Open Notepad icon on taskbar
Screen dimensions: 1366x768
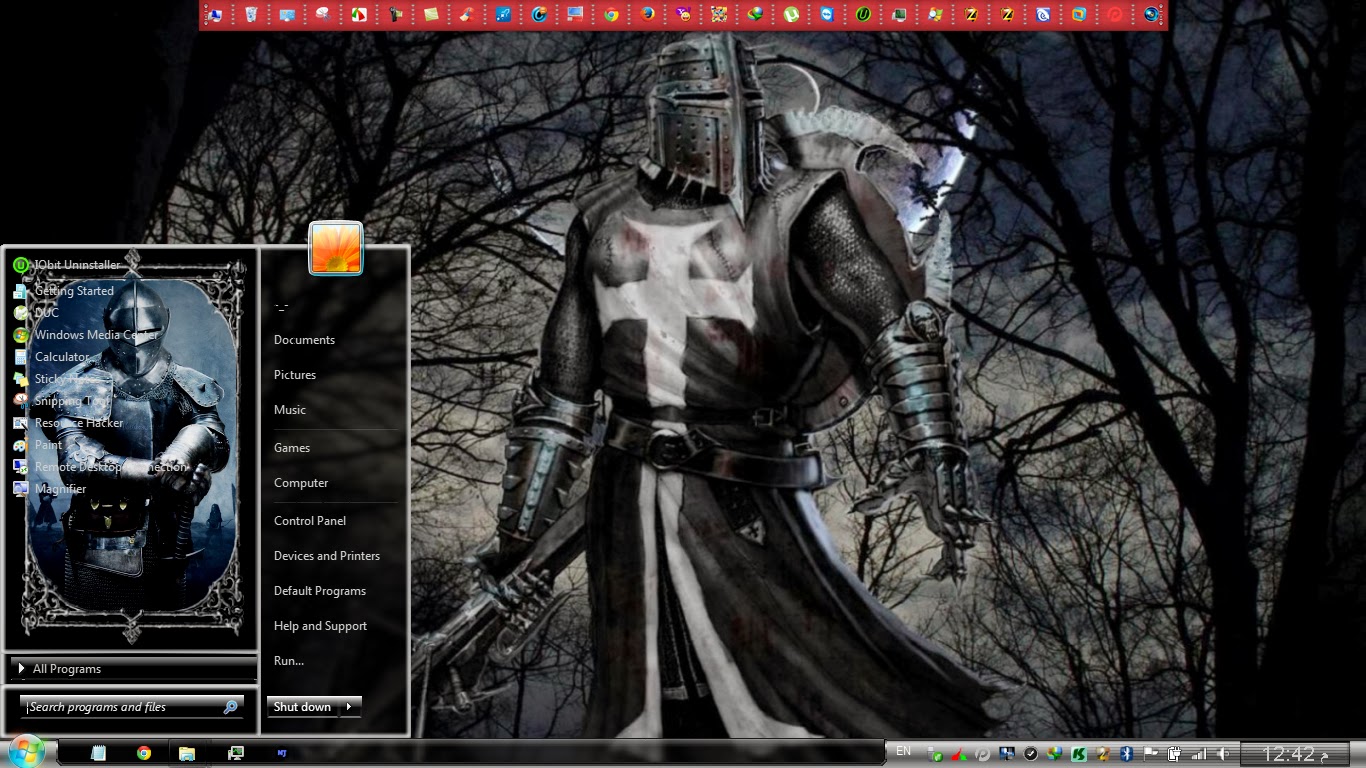point(98,753)
